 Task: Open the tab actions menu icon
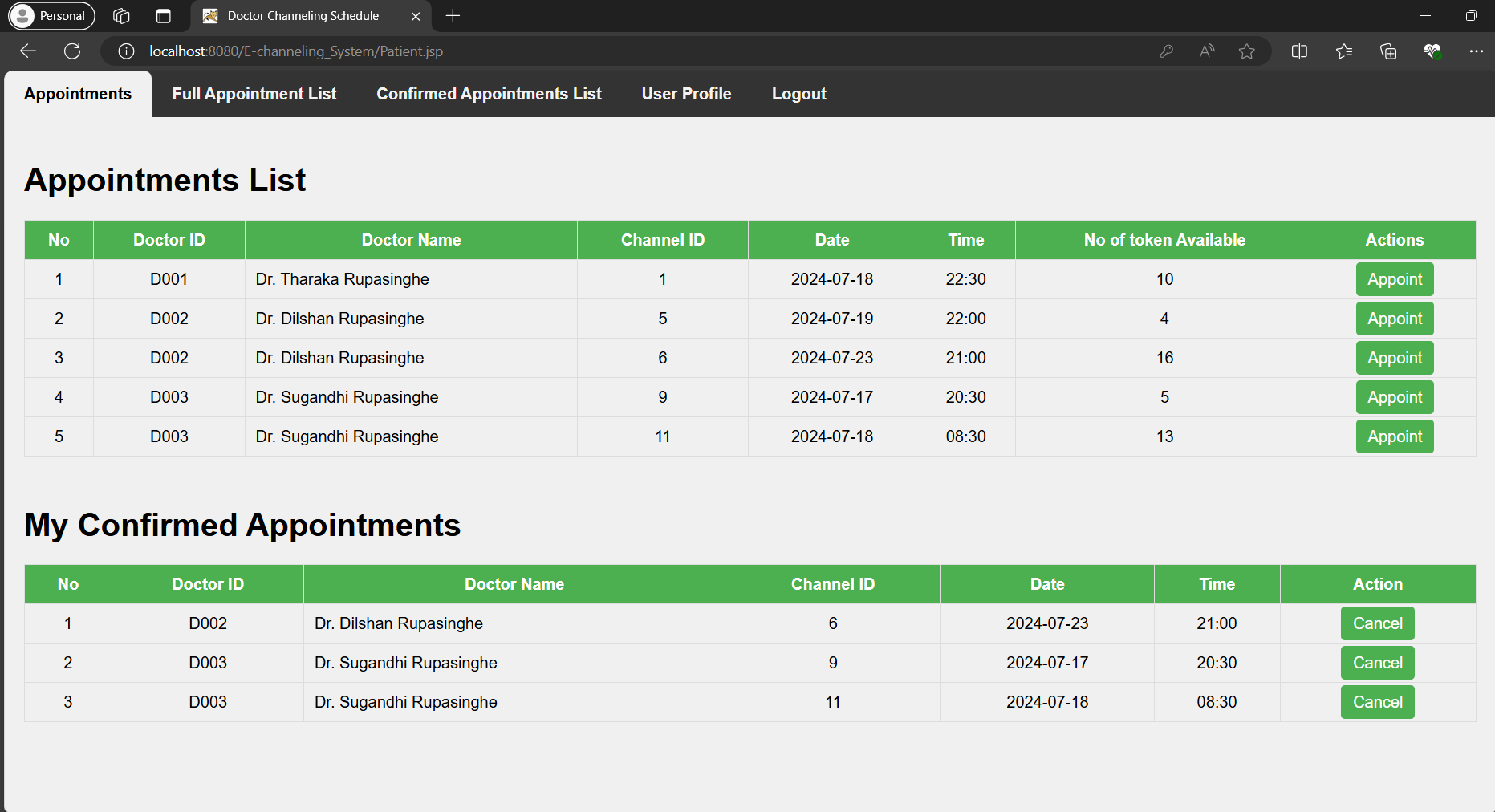tap(164, 16)
